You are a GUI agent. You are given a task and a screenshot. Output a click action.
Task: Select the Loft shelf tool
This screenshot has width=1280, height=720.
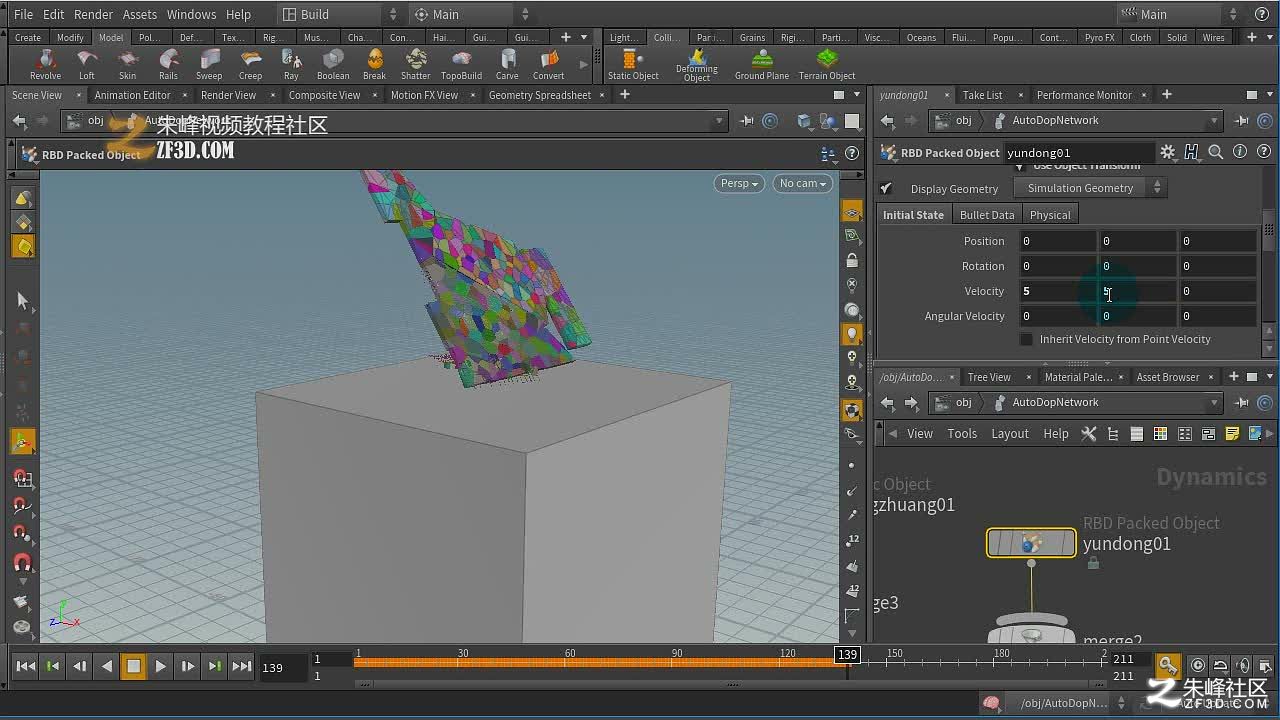pyautogui.click(x=87, y=64)
